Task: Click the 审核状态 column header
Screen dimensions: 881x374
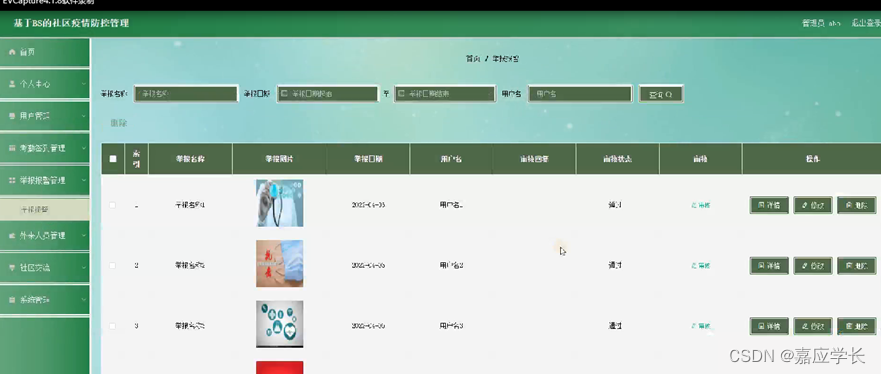Action: coord(617,159)
